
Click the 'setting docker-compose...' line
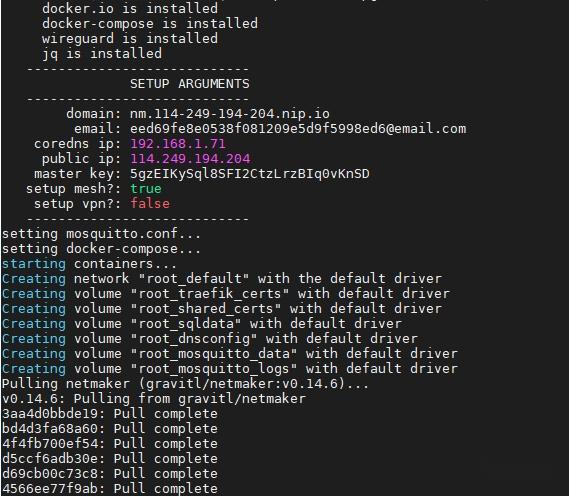[101, 249]
